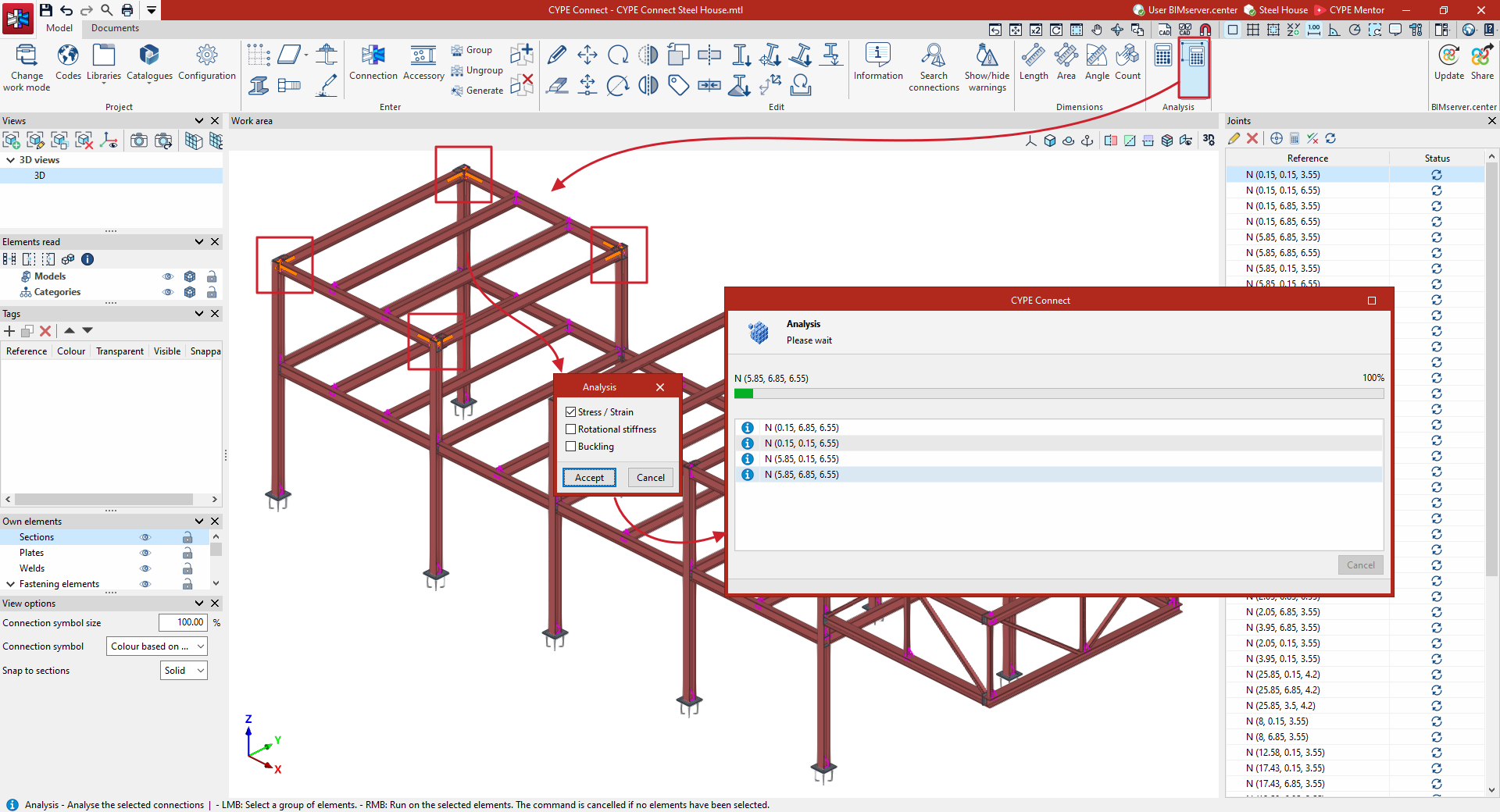The height and width of the screenshot is (812, 1500).
Task: Switch to the Documents tab
Action: [115, 28]
